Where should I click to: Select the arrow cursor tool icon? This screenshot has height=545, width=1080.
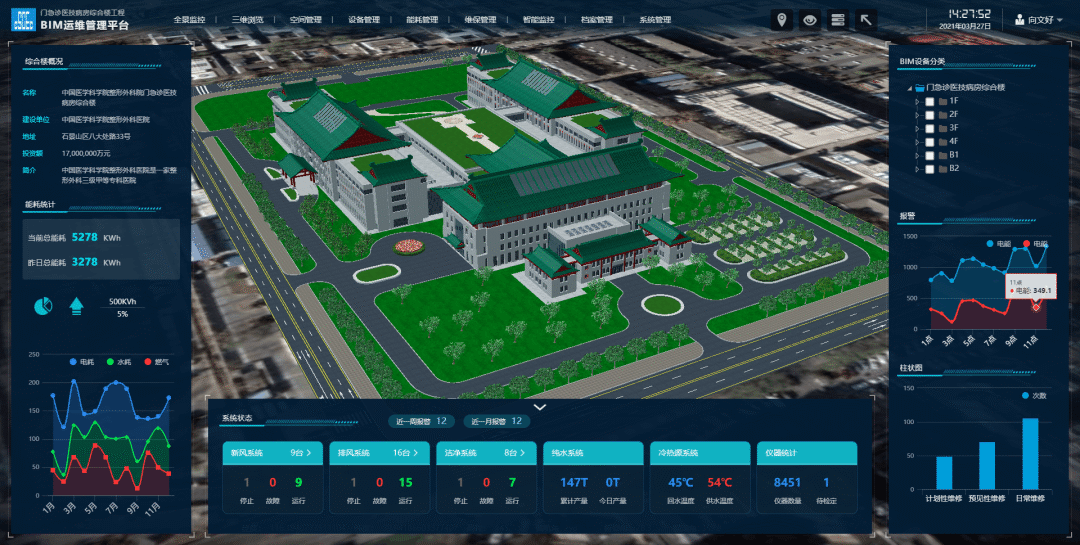(x=866, y=20)
